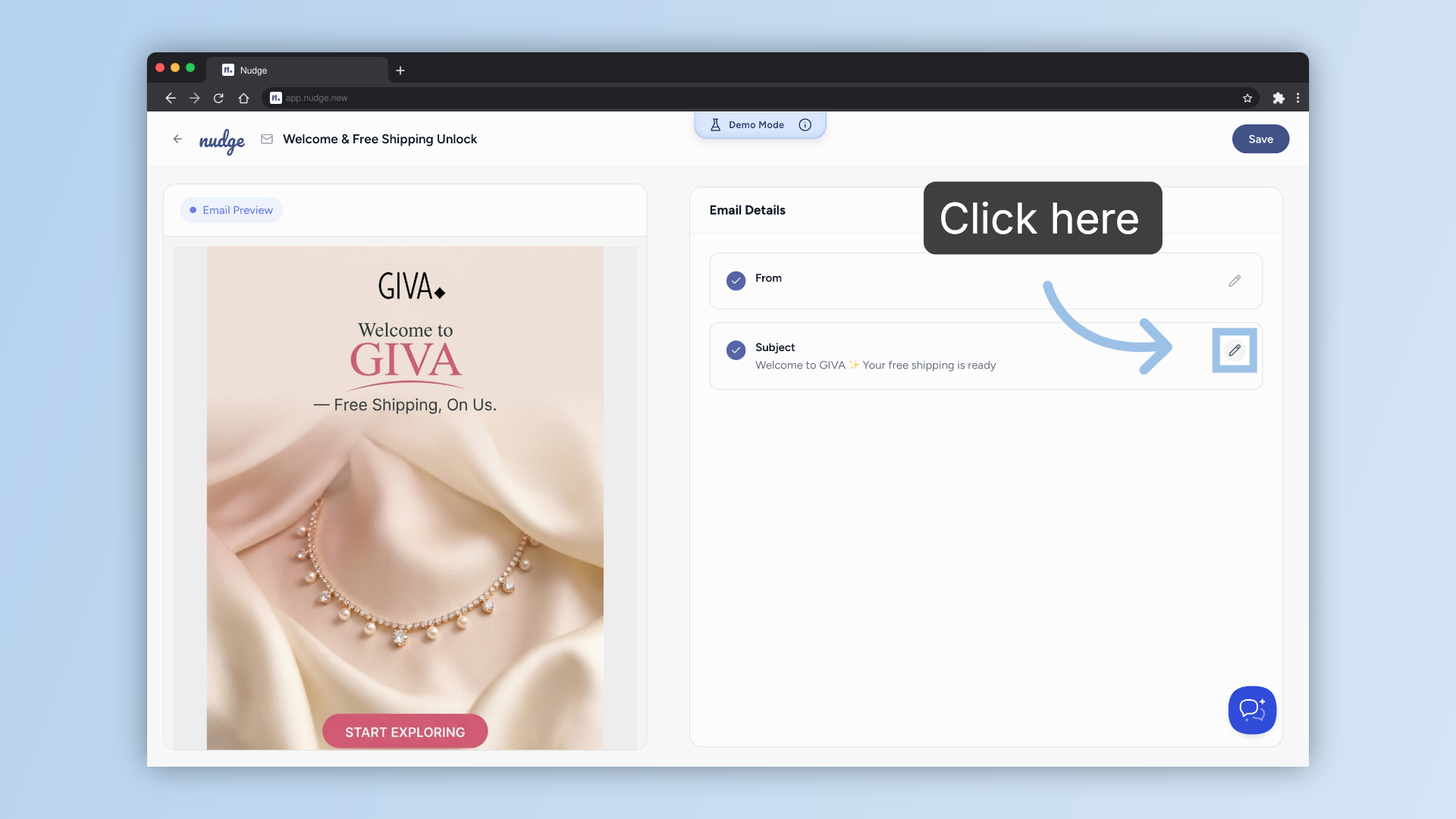Click the Free Shipping, On Us text
1456x819 pixels.
coord(405,405)
